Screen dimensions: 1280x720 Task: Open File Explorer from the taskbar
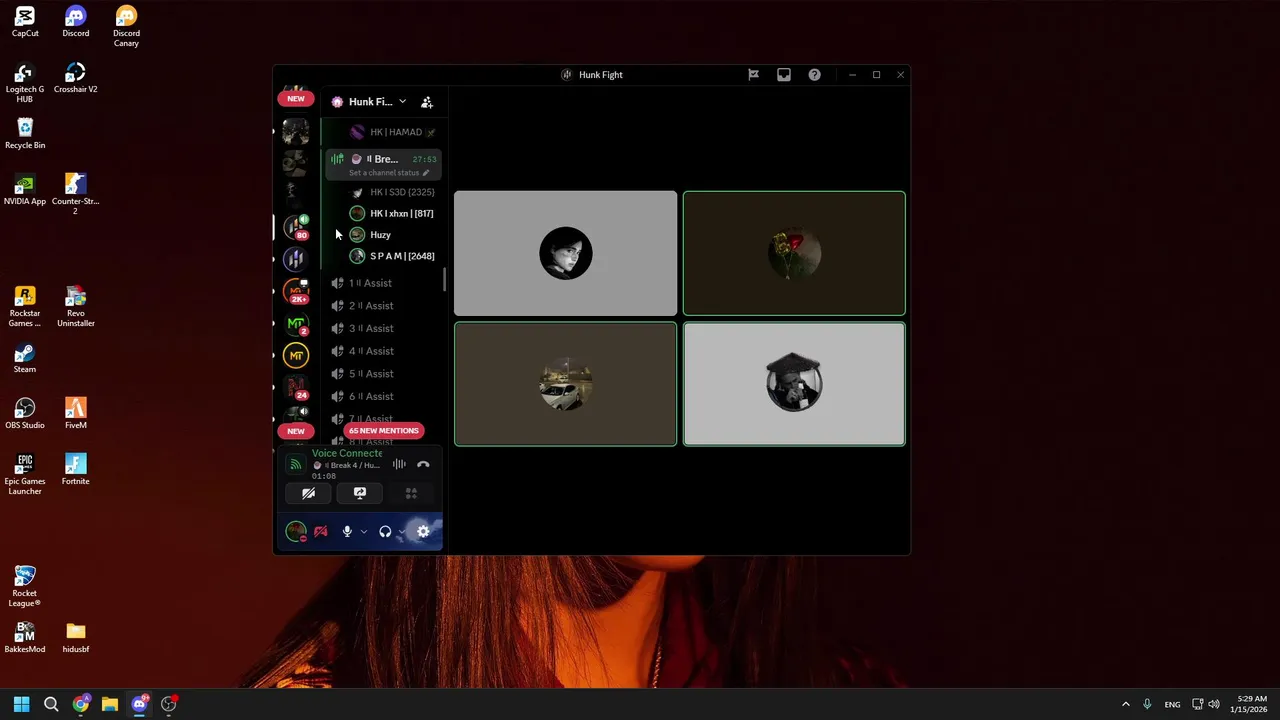click(x=110, y=704)
